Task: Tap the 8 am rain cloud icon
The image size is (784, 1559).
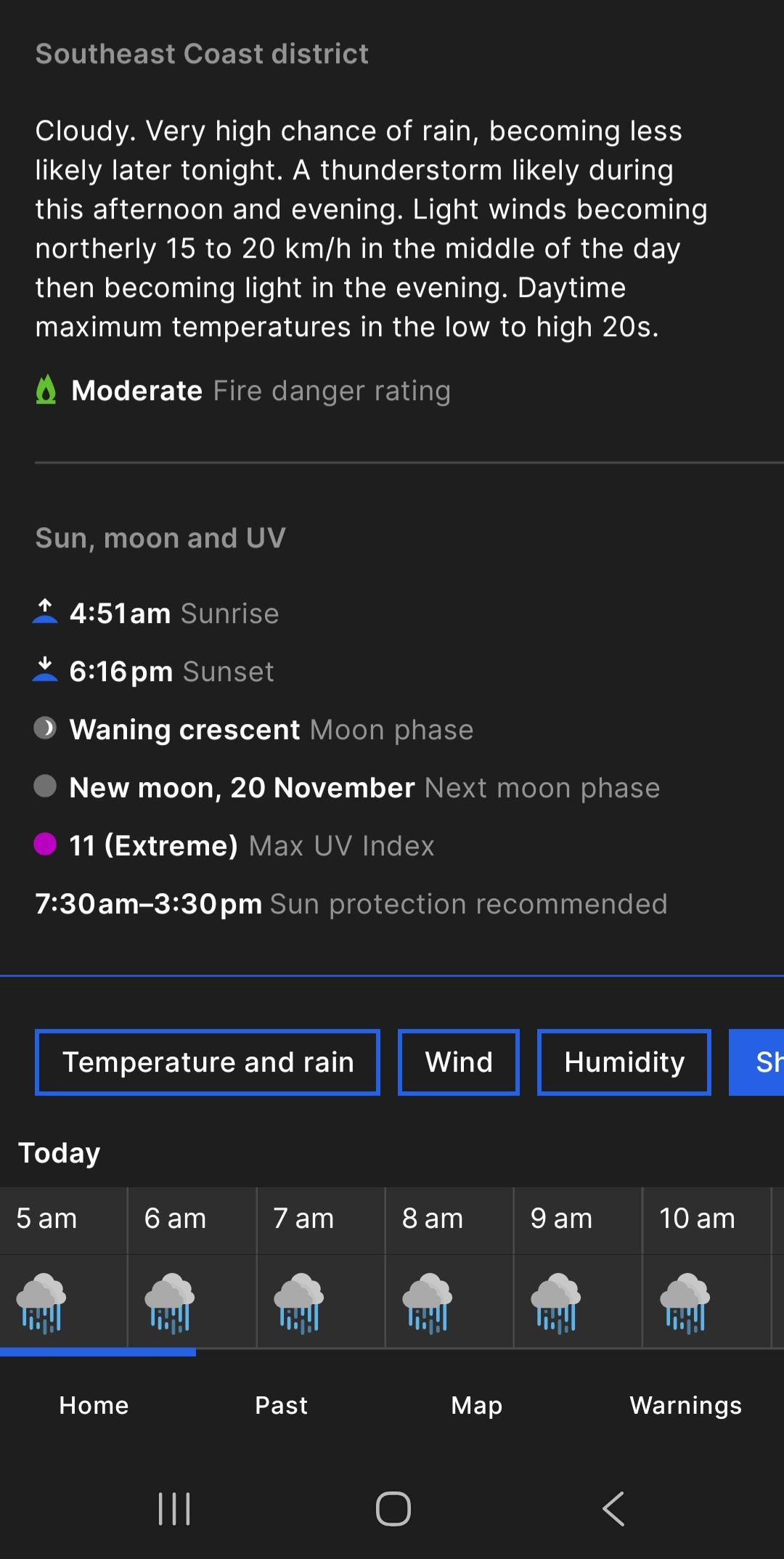Action: pyautogui.click(x=428, y=1303)
